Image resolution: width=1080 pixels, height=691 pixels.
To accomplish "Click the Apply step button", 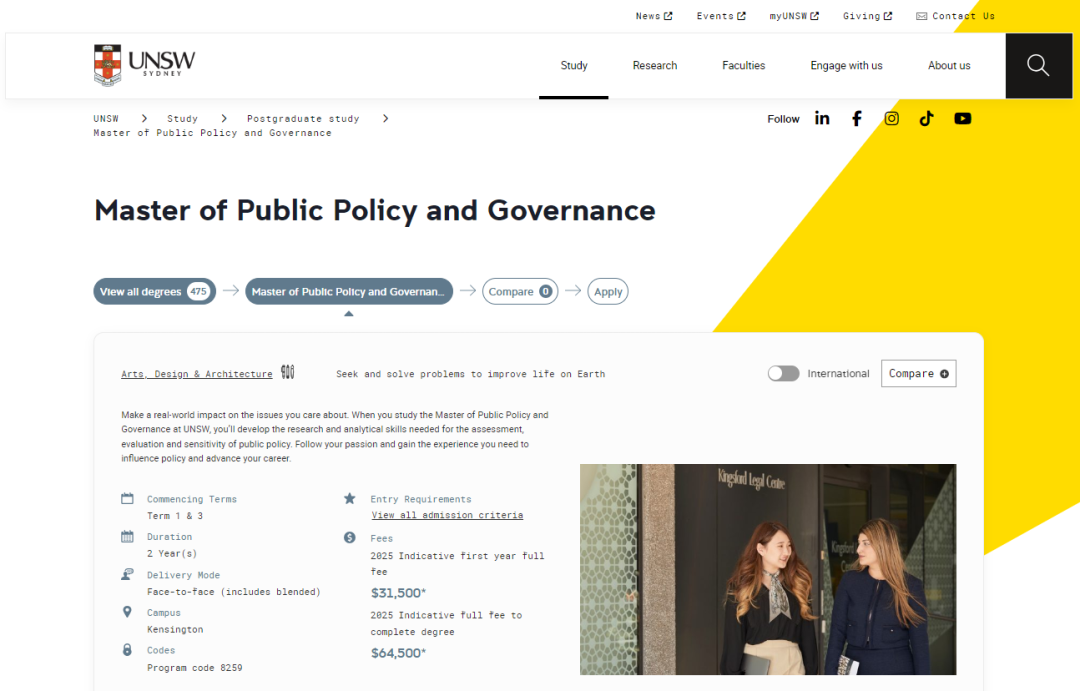I will coord(608,292).
